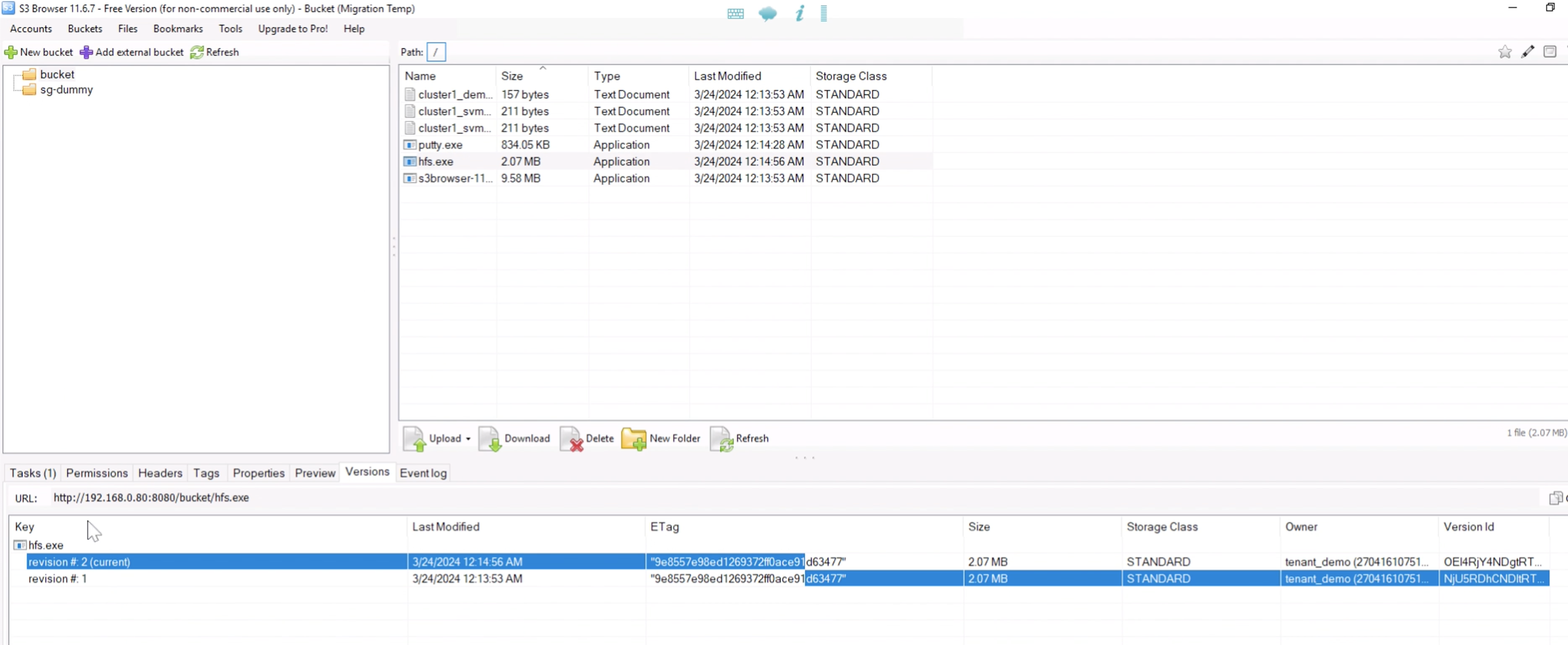Image resolution: width=1568 pixels, height=645 pixels.
Task: Select revision #1 of hfs.exe
Action: pos(57,578)
